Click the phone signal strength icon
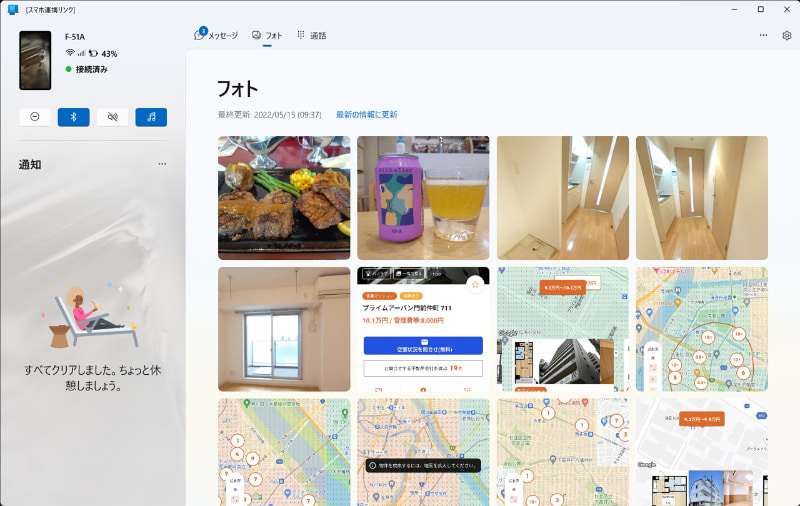800x506 pixels. pos(82,53)
